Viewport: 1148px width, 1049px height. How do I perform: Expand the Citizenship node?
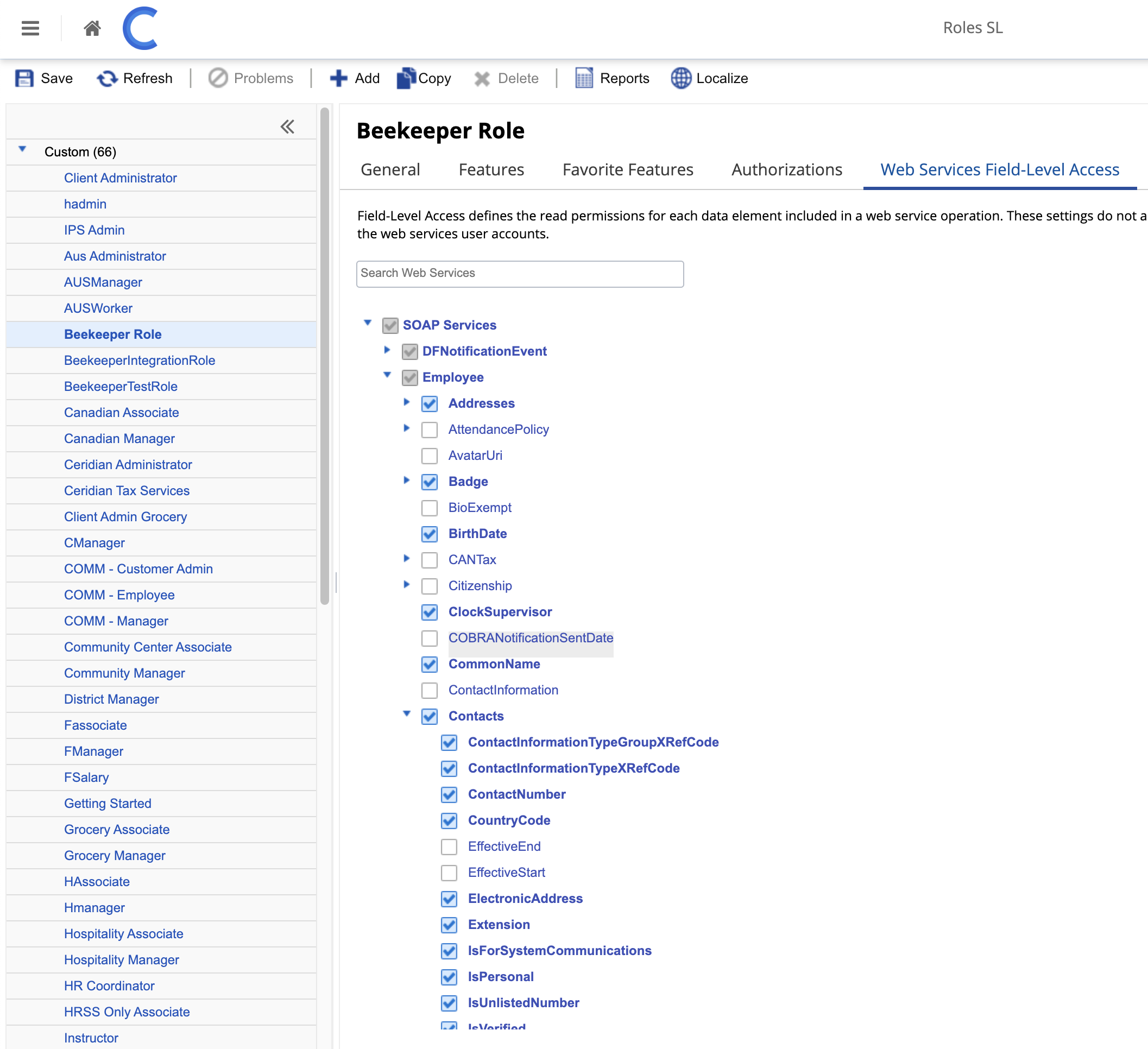pos(407,584)
